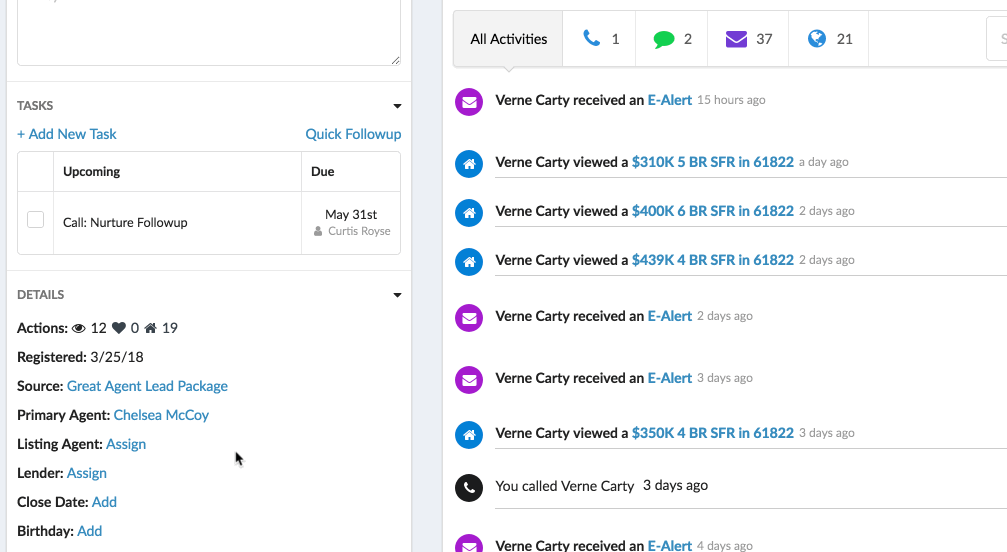Click home icon beside $310K 5 BR listing
1007x552 pixels.
468,163
